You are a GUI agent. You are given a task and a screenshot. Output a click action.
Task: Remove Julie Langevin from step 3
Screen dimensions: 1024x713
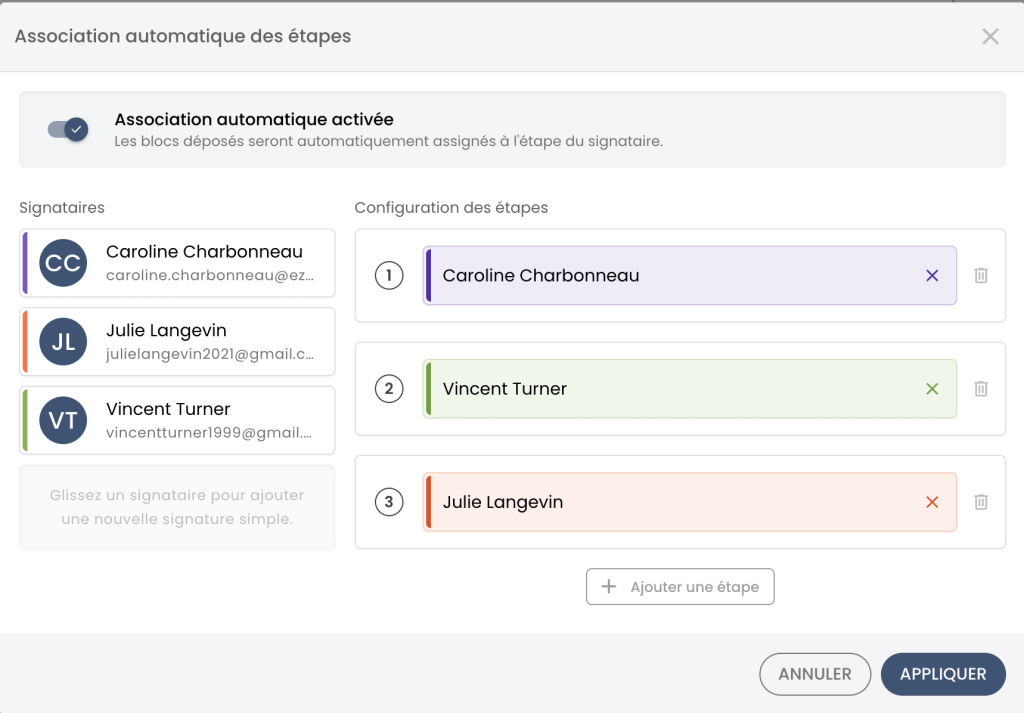tap(932, 502)
